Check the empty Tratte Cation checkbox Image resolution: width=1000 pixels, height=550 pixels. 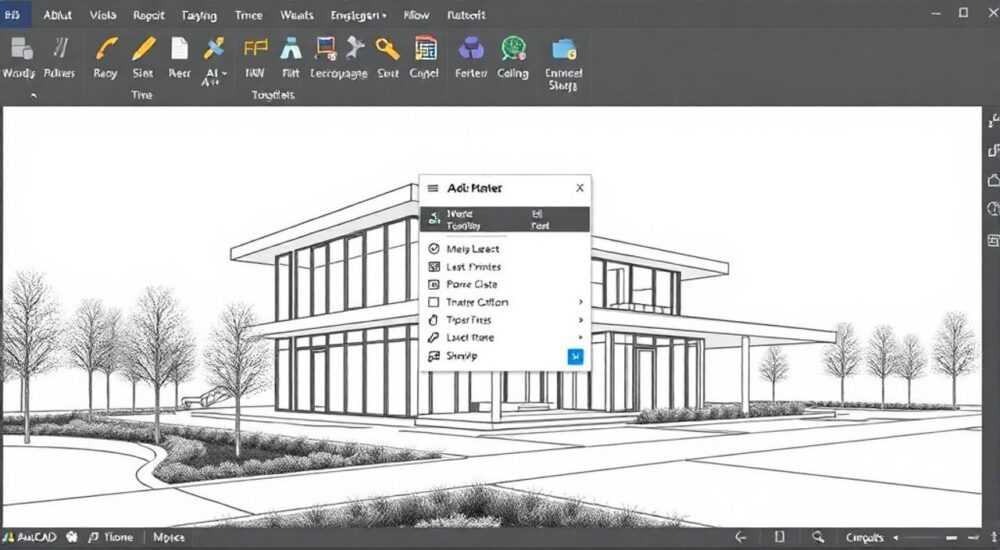pyautogui.click(x=434, y=302)
